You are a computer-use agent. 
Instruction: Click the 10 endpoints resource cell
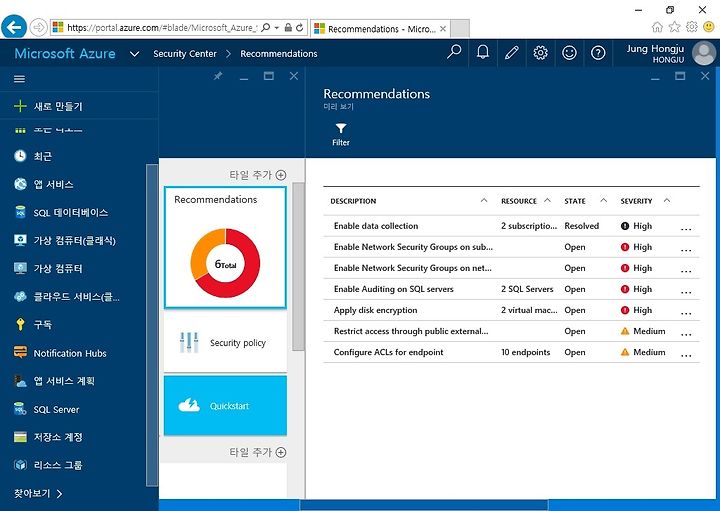pos(525,352)
